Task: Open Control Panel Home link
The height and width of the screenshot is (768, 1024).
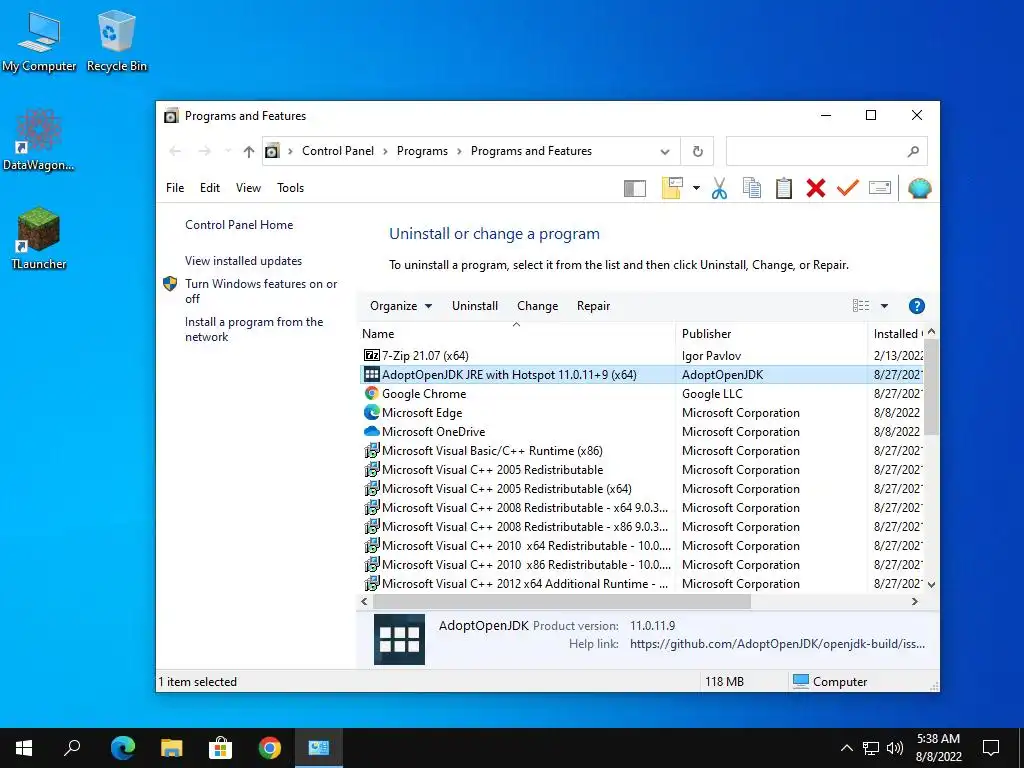Action: coord(239,225)
